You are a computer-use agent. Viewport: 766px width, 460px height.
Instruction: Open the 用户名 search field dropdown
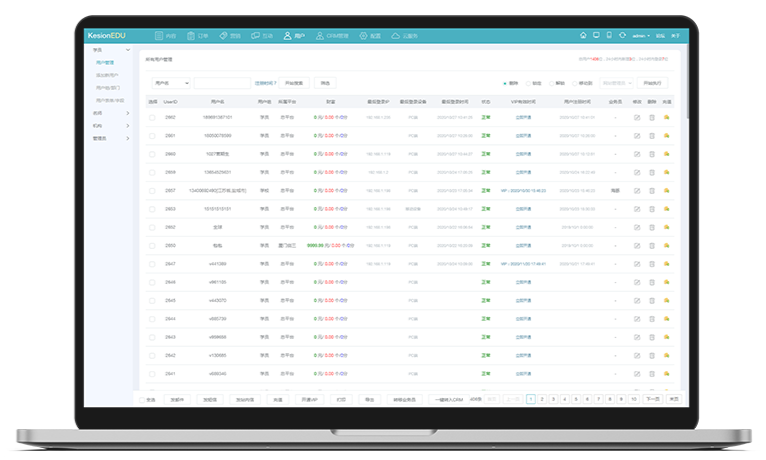(x=170, y=83)
